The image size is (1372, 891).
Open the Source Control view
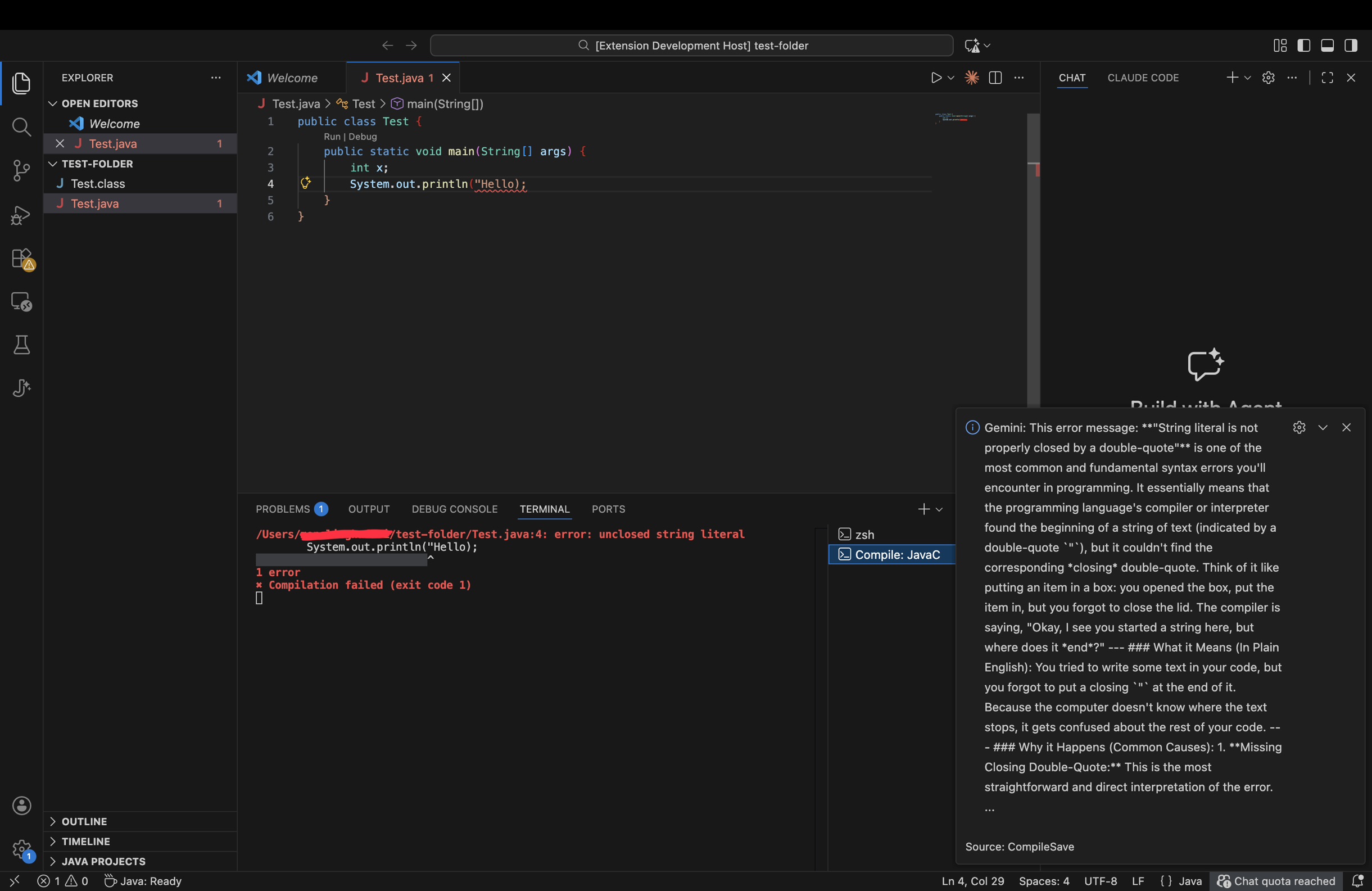21,170
